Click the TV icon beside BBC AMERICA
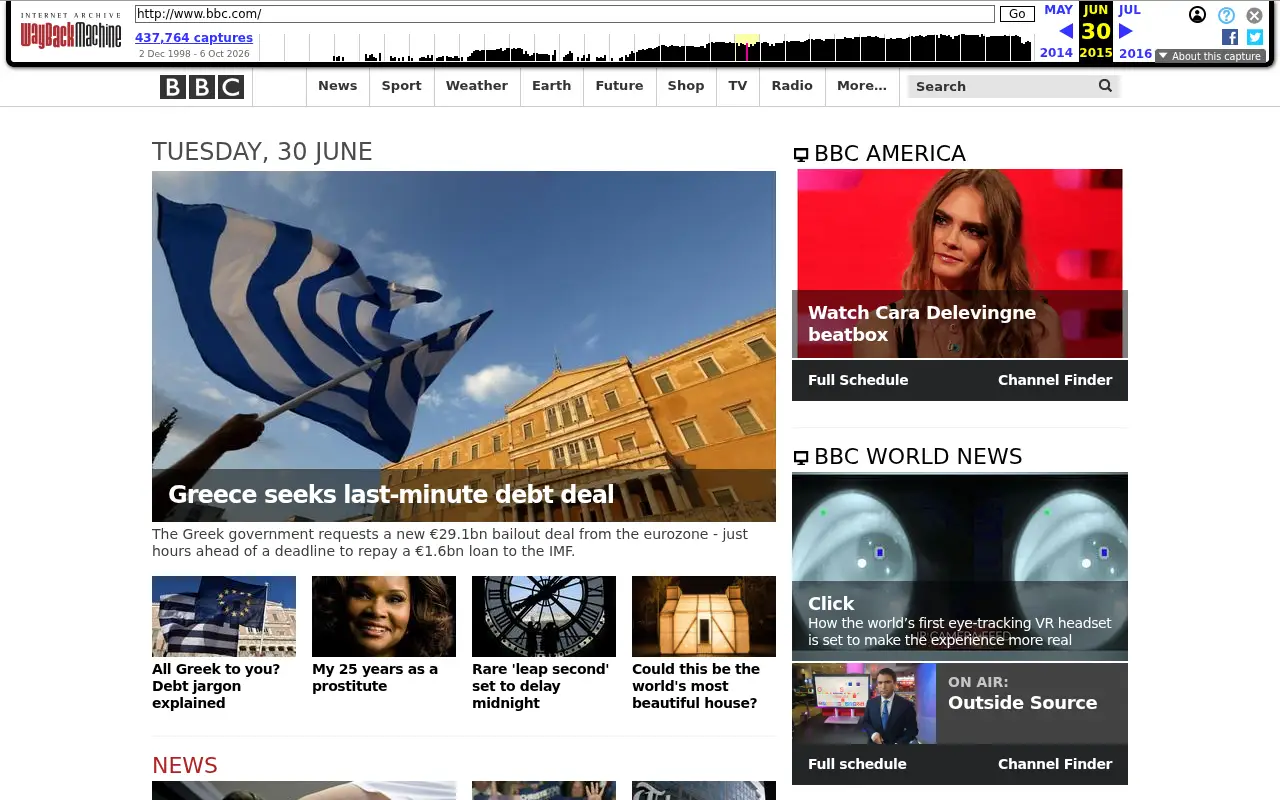The height and width of the screenshot is (800, 1280). (801, 155)
